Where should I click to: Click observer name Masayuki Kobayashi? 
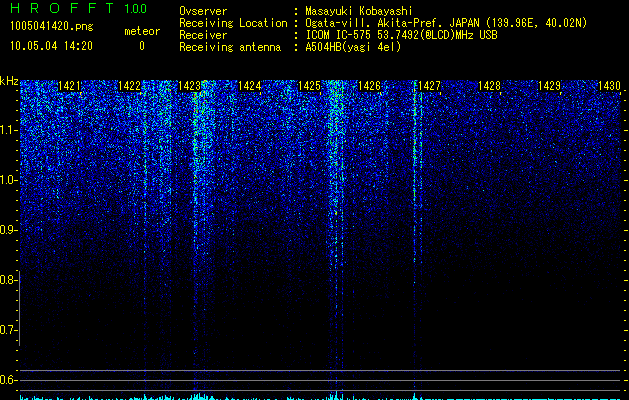pos(359,11)
